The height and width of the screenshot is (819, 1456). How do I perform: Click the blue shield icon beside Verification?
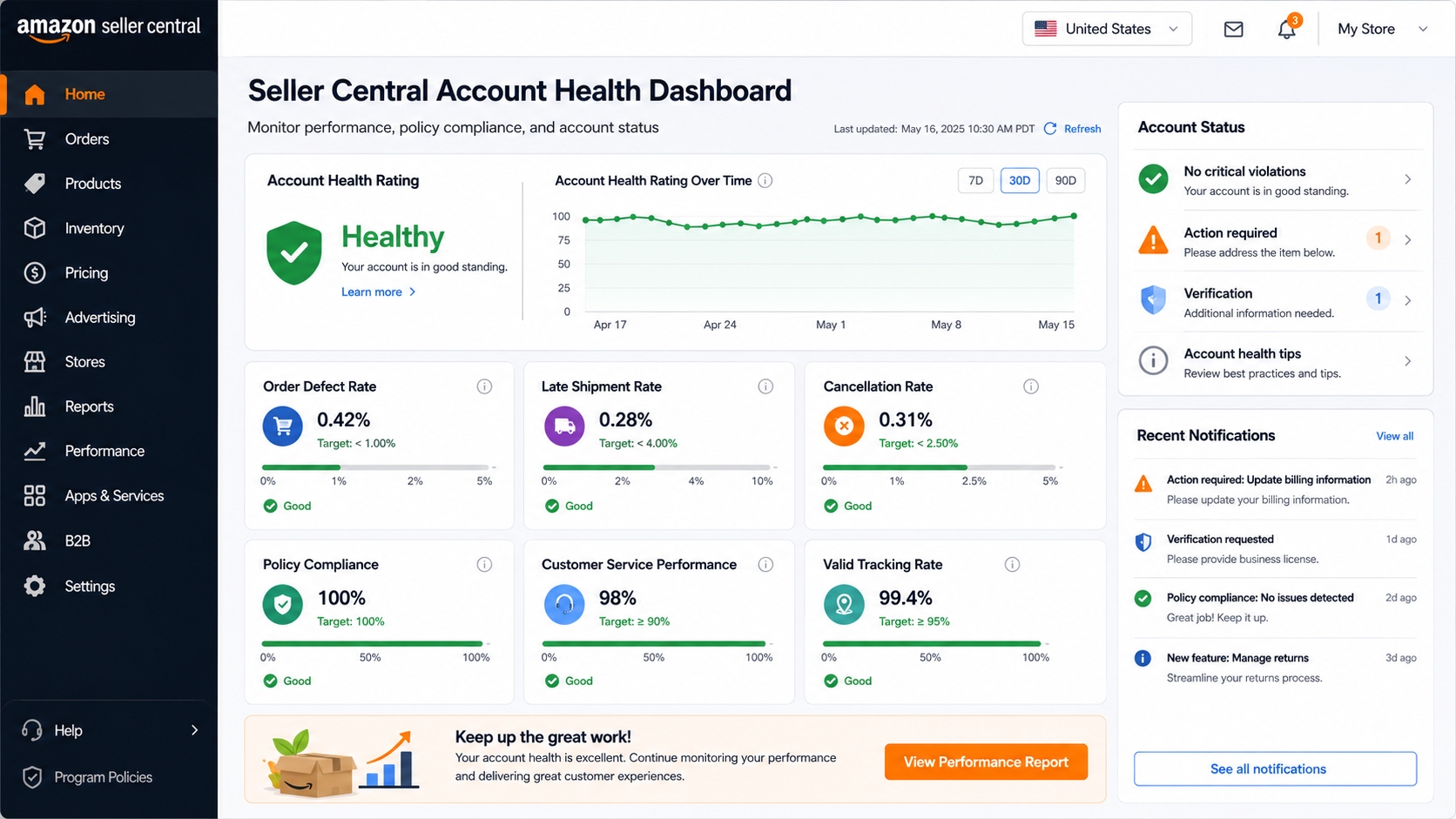click(1153, 300)
